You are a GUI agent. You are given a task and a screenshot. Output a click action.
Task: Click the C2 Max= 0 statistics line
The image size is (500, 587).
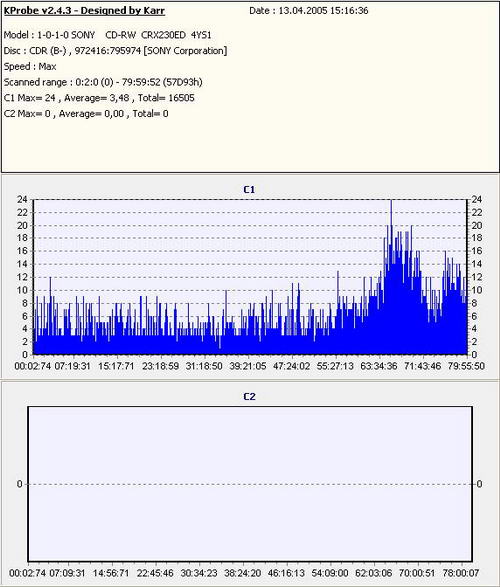click(x=86, y=114)
